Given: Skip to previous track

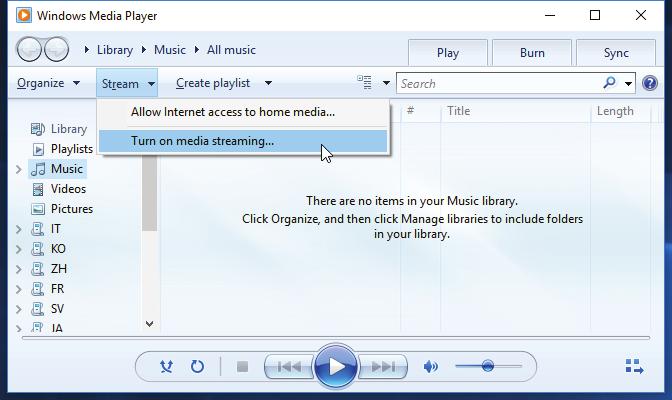Looking at the screenshot, I should click(x=289, y=367).
